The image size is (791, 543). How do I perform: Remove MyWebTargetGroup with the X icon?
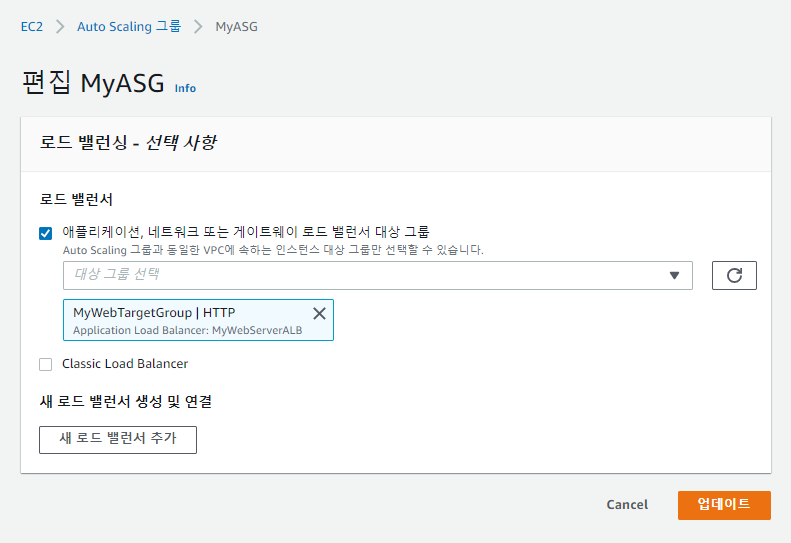[319, 313]
